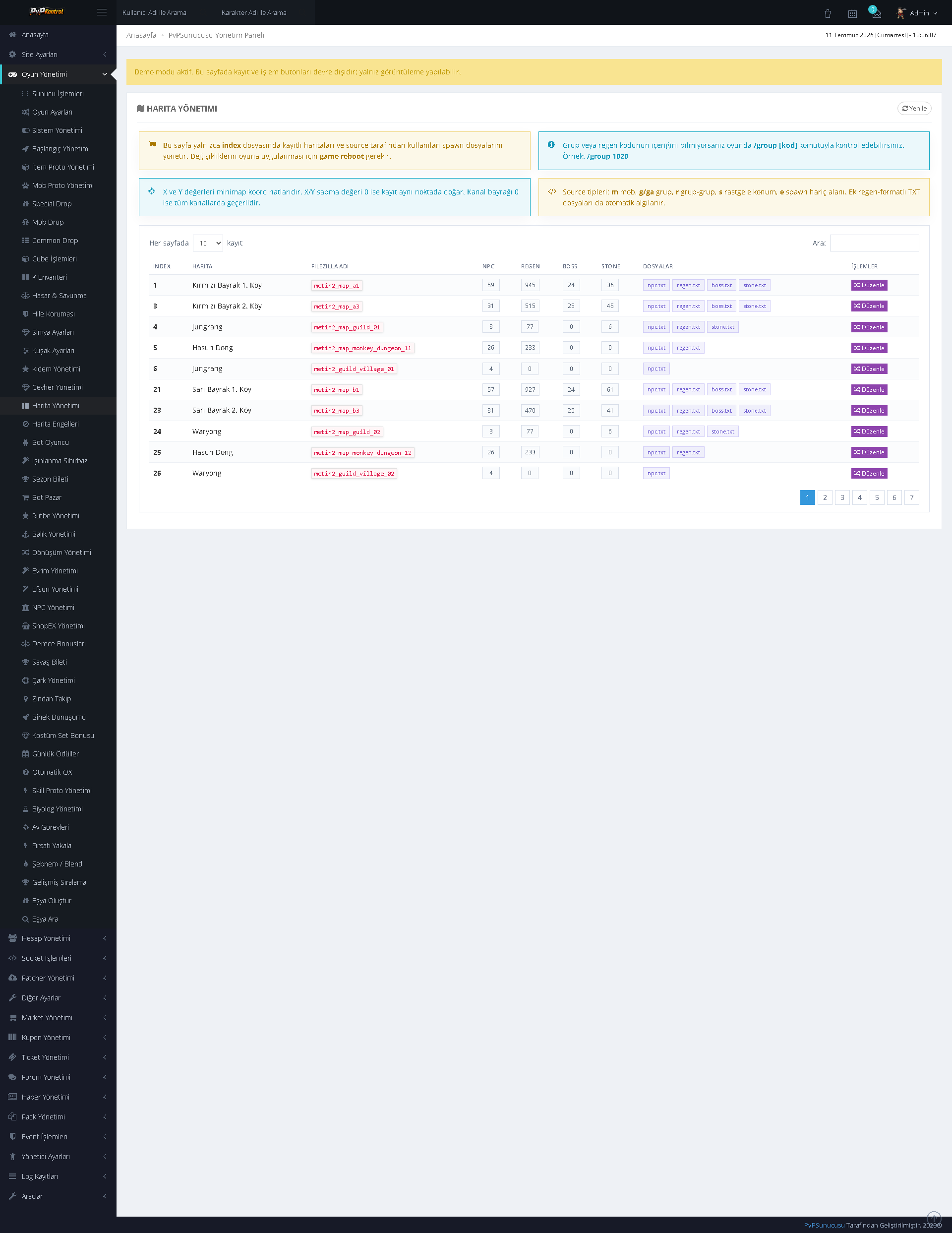Expand Log Kayıtları menu
952x1233 pixels.
click(58, 1176)
